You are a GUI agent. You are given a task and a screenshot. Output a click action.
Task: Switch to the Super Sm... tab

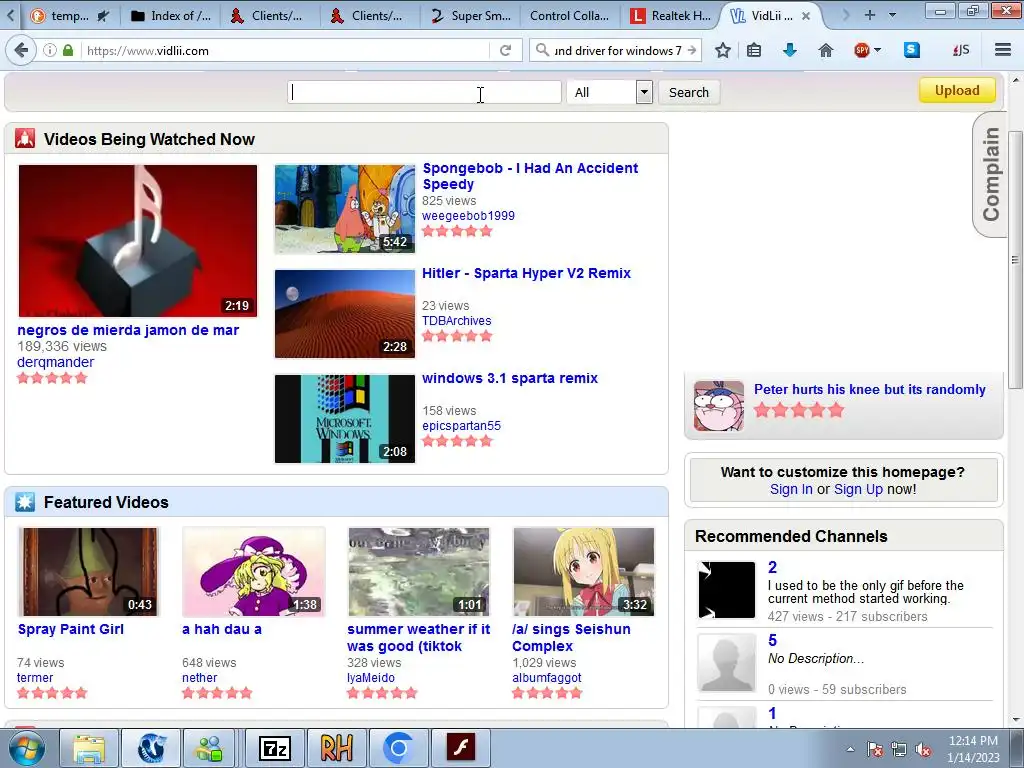471,16
